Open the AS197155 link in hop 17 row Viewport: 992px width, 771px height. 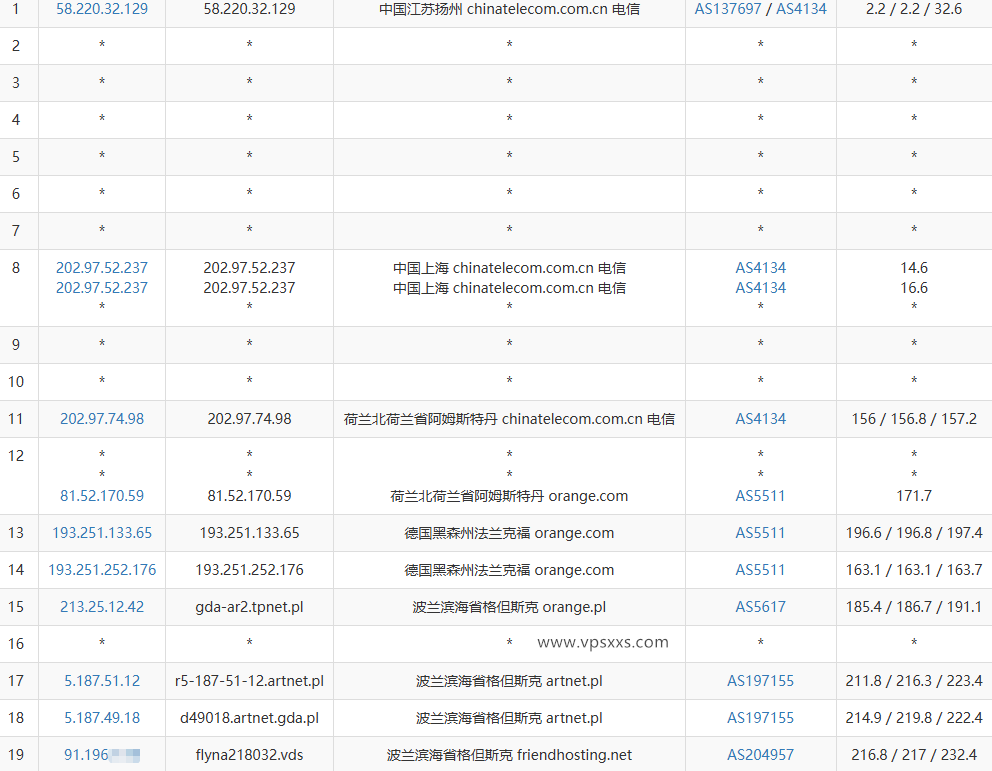760,681
